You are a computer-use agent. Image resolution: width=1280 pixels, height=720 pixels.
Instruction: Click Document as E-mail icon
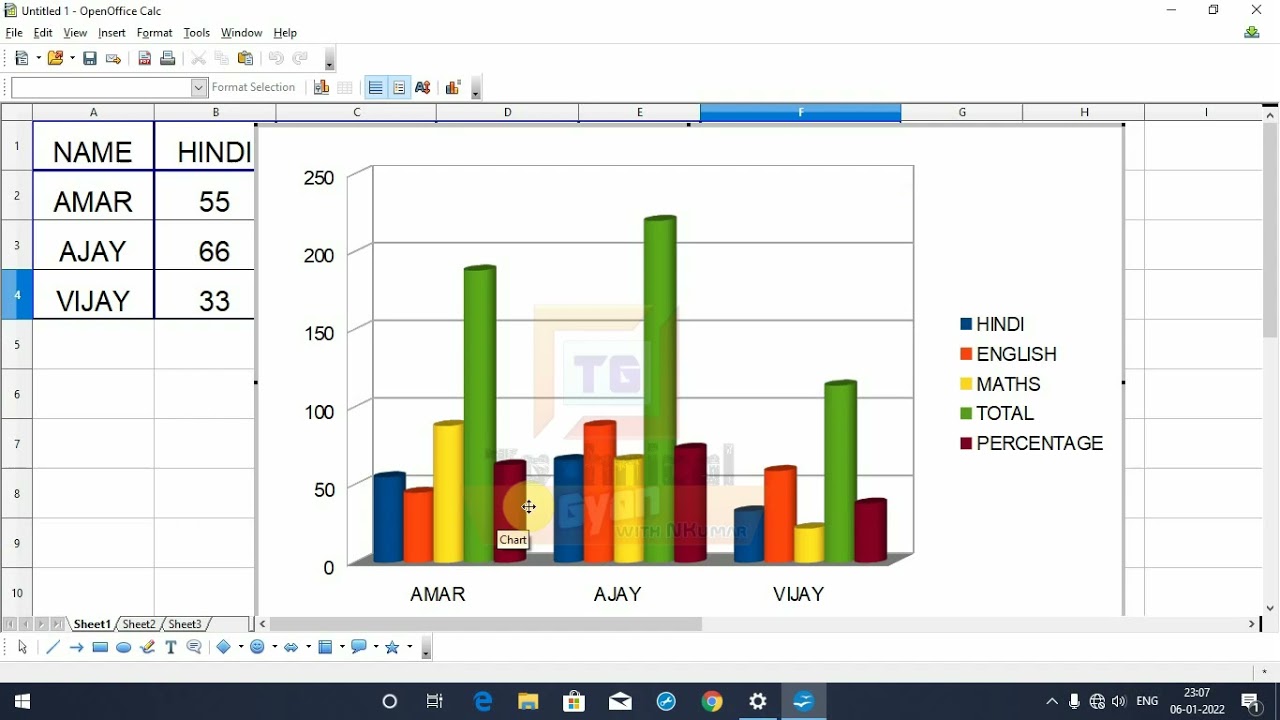pos(114,59)
